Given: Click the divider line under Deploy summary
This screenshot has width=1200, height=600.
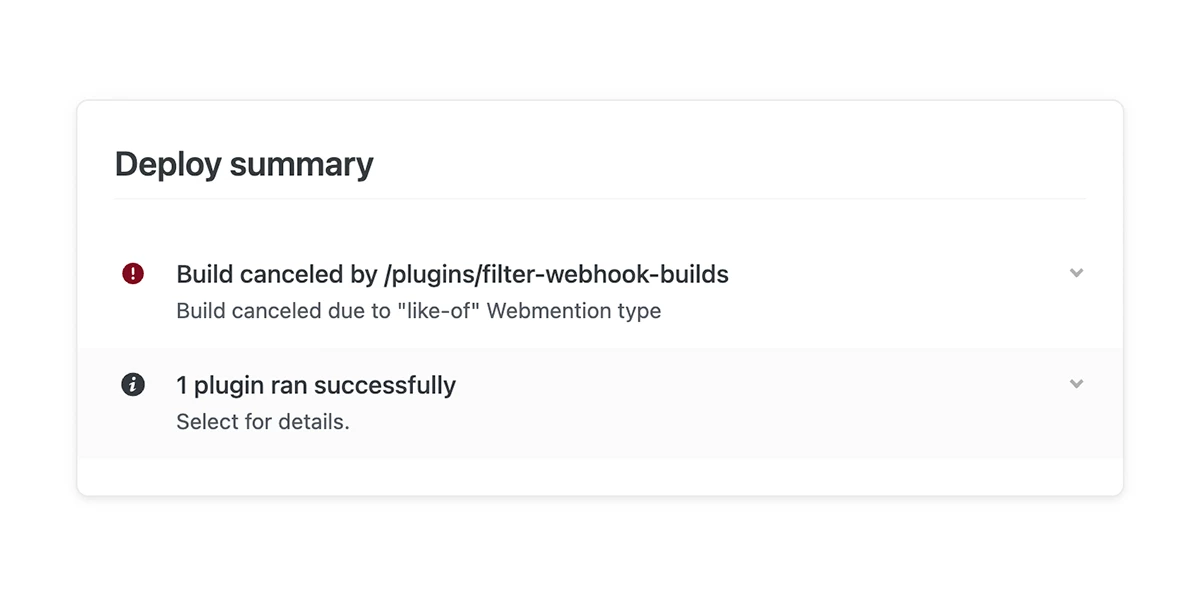Looking at the screenshot, I should pyautogui.click(x=600, y=199).
